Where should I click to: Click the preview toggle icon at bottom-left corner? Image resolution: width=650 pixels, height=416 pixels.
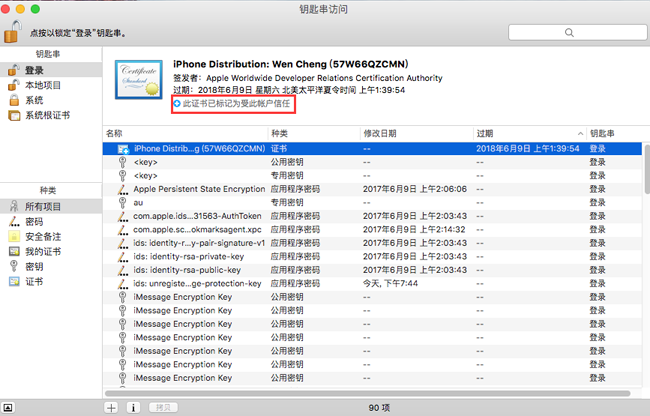[x=10, y=407]
